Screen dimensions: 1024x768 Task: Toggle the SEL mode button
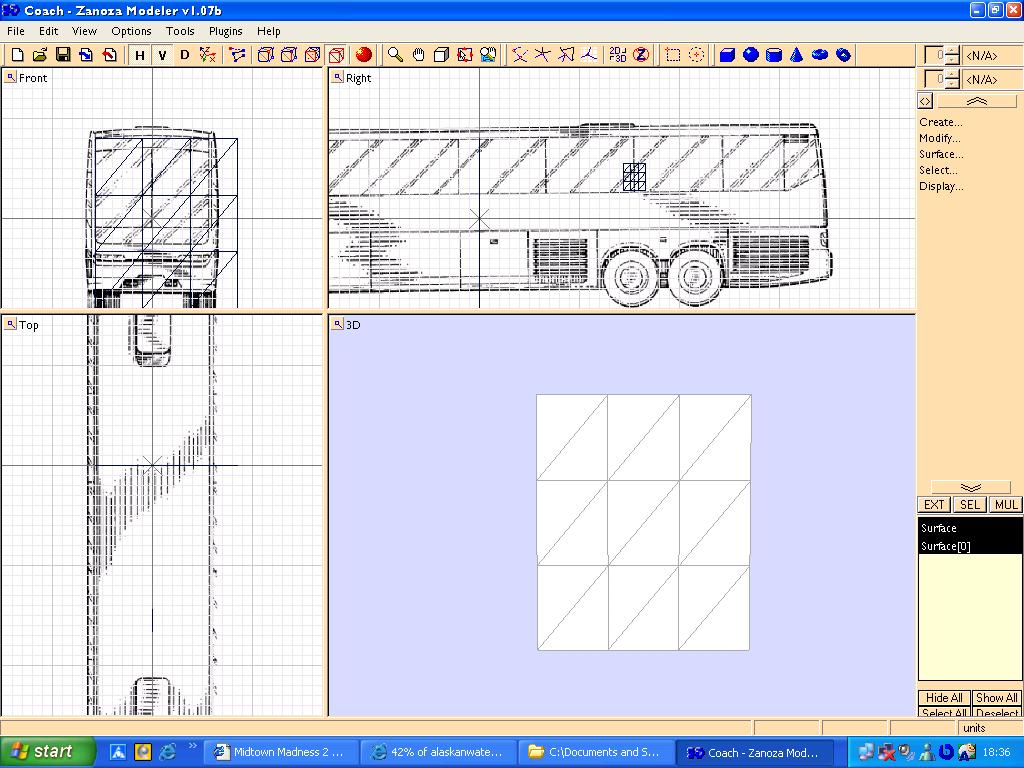(x=970, y=505)
